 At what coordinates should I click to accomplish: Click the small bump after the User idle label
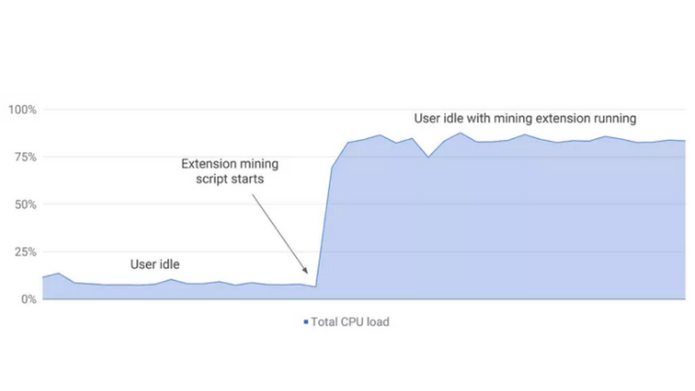171,280
